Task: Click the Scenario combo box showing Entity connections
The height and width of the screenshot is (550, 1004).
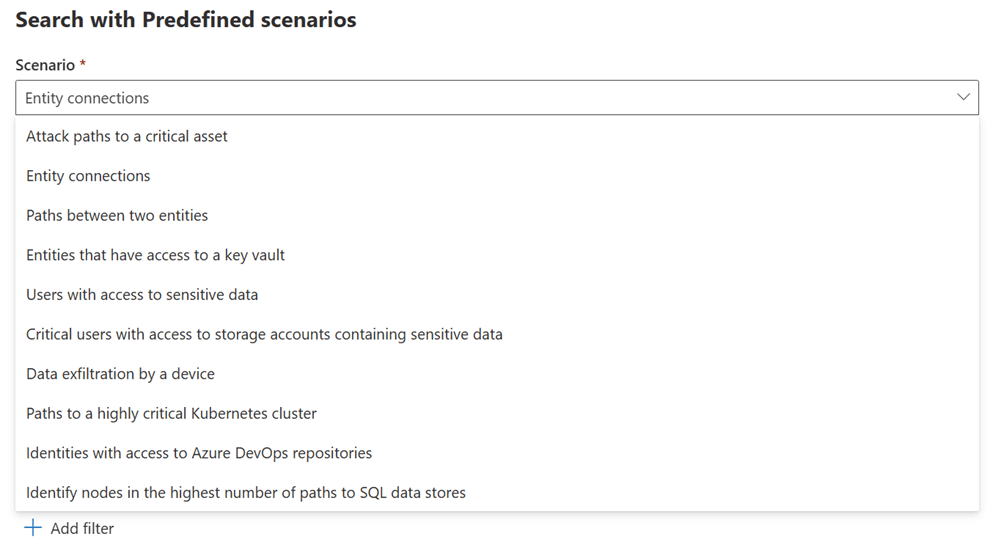Action: click(x=480, y=98)
